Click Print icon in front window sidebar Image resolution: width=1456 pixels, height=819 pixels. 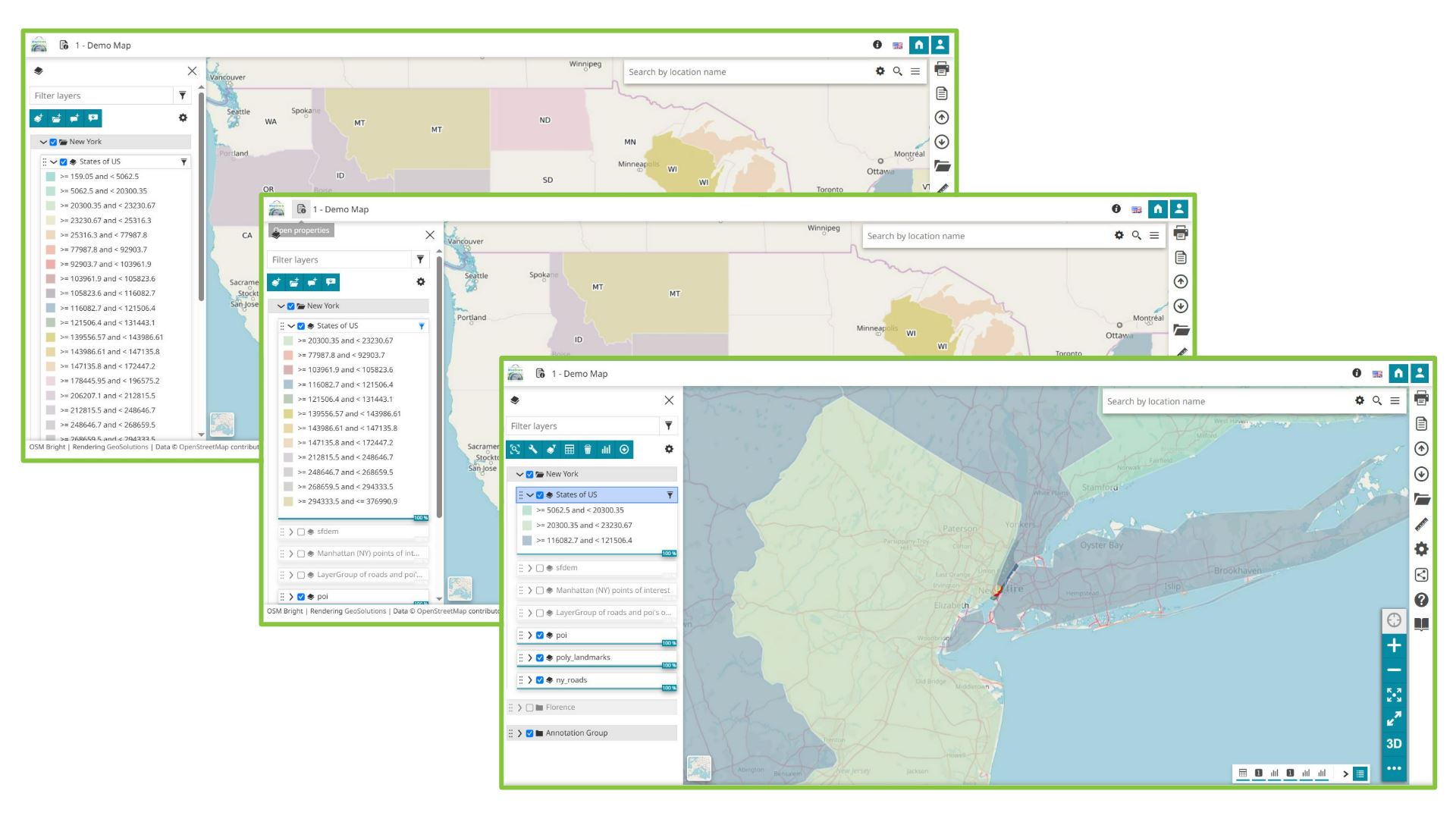coord(1422,398)
